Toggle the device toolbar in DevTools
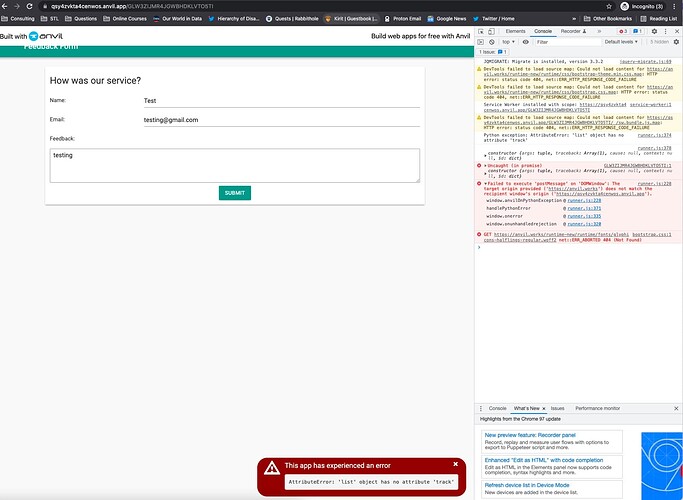683x500 pixels. click(x=491, y=31)
